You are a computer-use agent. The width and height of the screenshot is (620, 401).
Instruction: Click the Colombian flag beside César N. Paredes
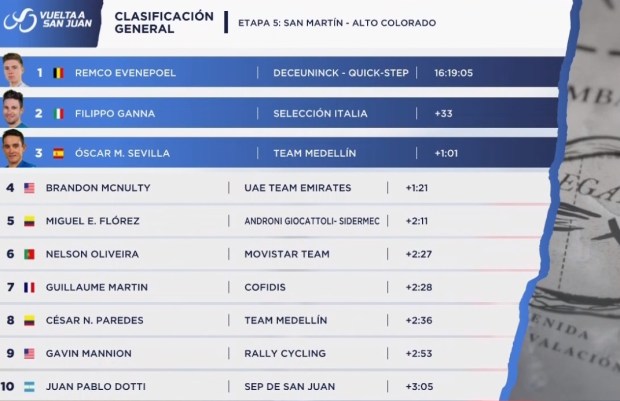[29, 320]
